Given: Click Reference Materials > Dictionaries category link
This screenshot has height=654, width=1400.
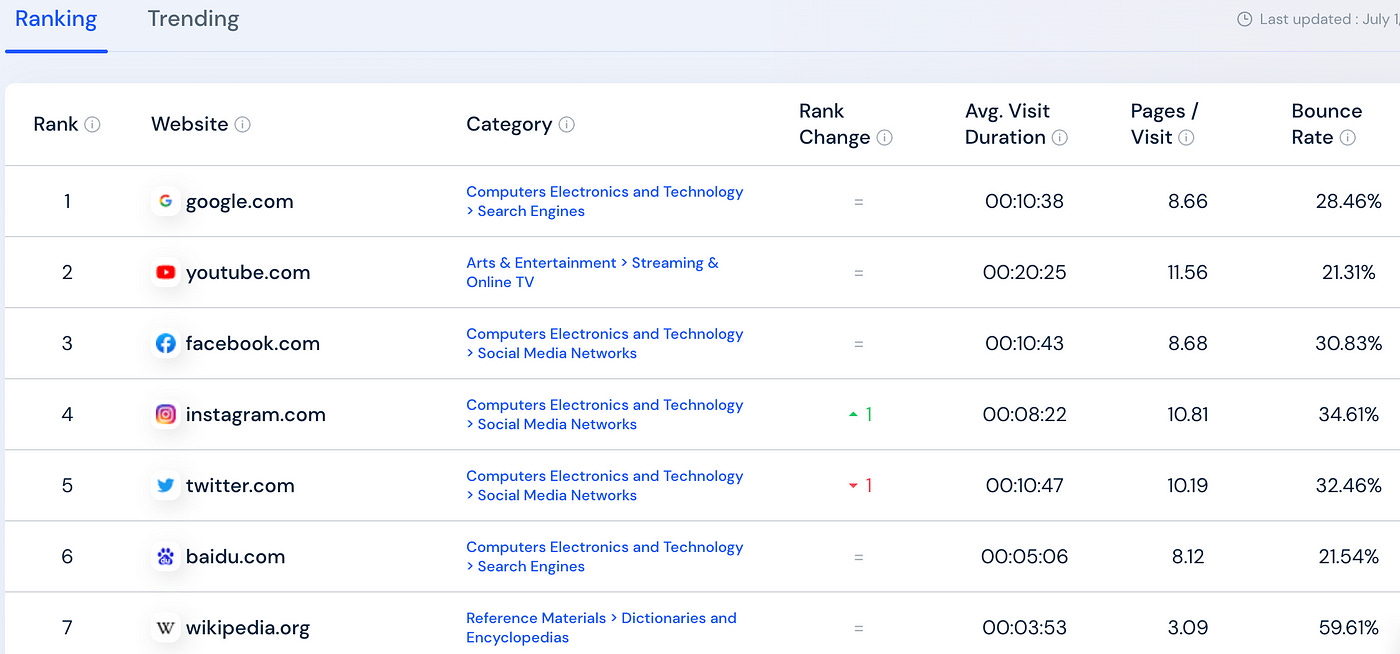Looking at the screenshot, I should point(601,628).
